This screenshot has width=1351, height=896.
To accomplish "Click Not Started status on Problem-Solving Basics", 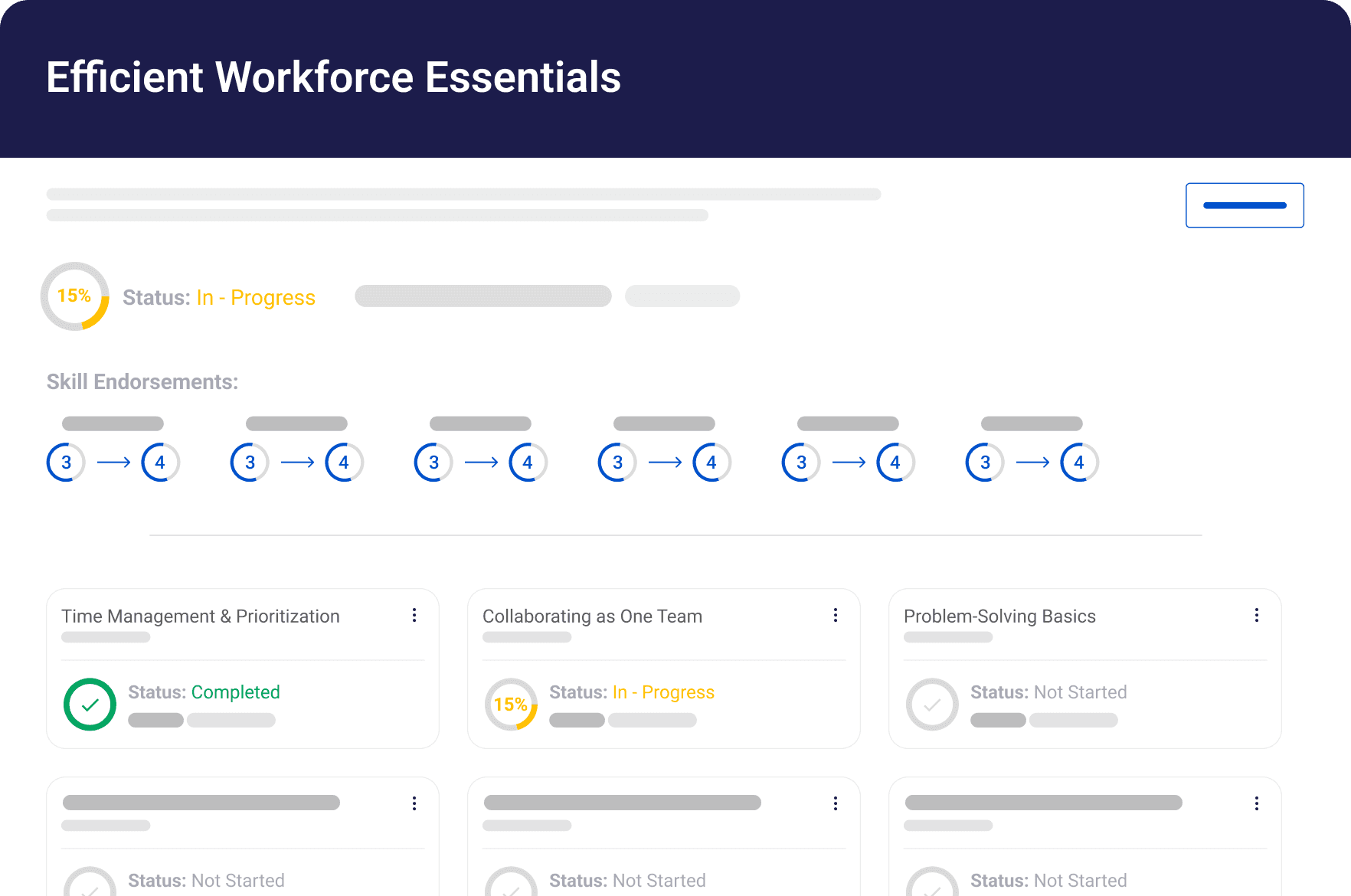I will click(x=1080, y=692).
